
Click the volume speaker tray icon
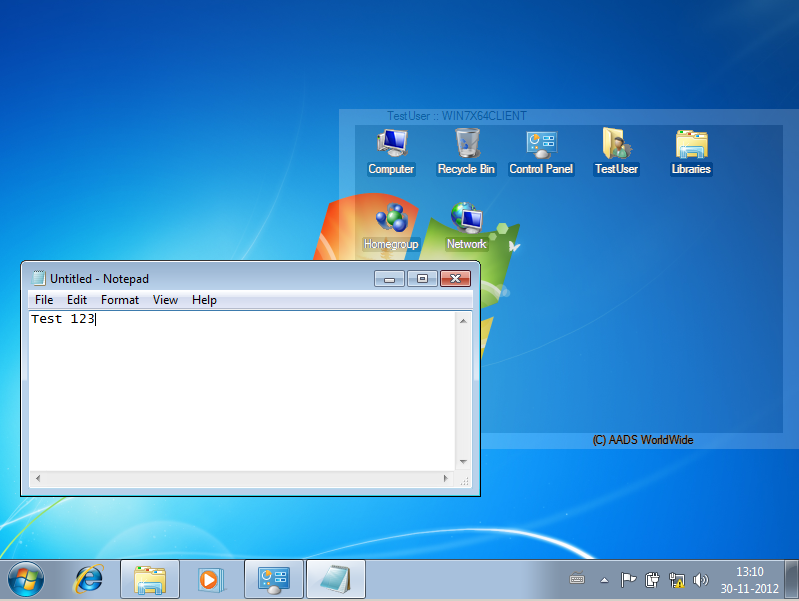click(700, 579)
